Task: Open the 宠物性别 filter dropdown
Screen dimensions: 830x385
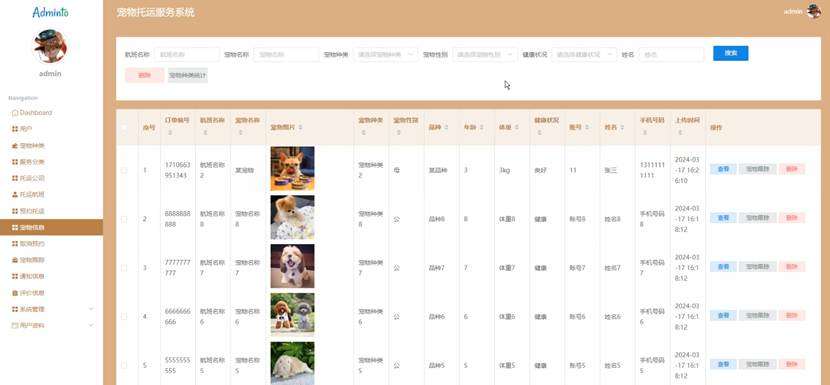Action: [x=485, y=54]
